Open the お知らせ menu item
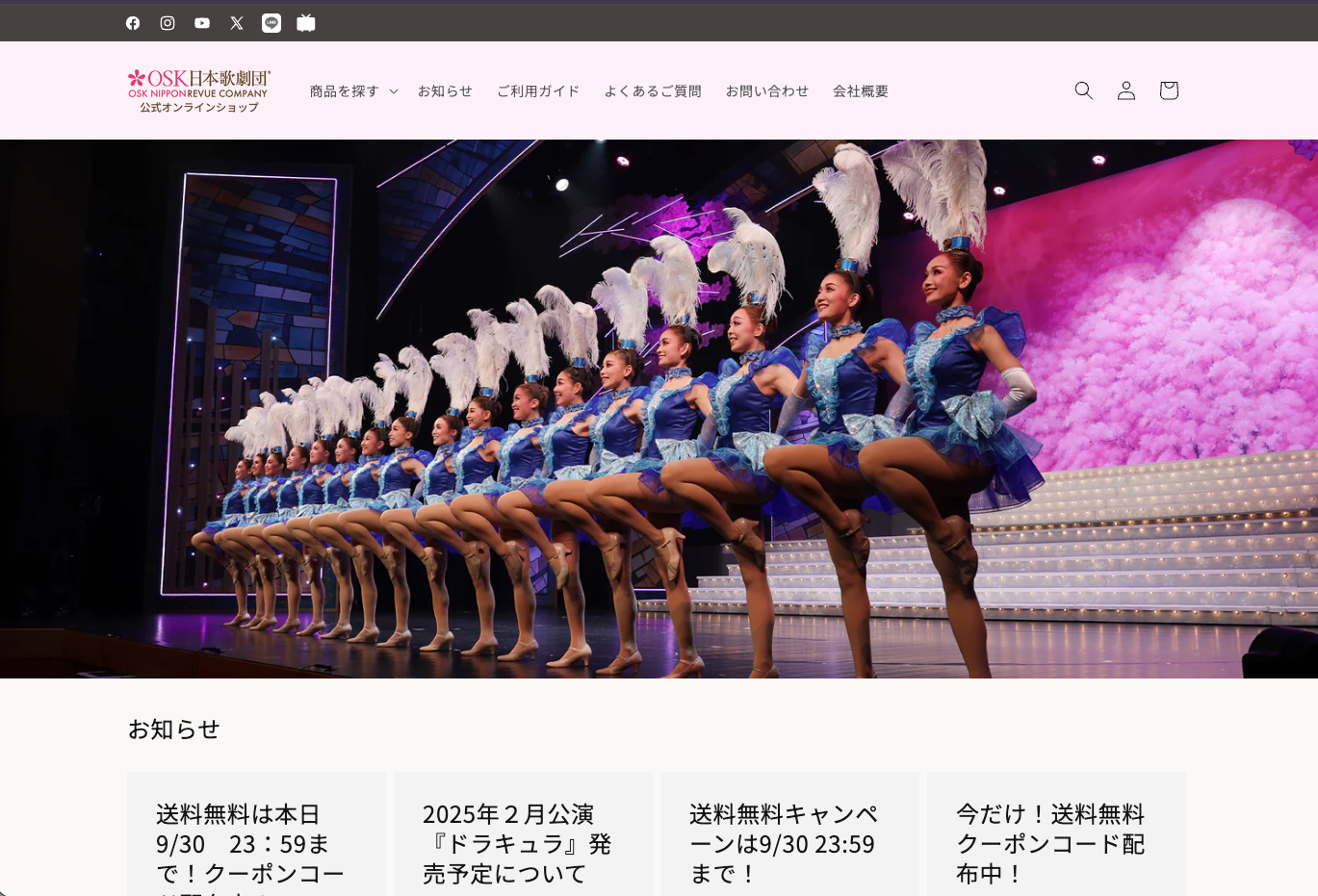 coord(445,91)
